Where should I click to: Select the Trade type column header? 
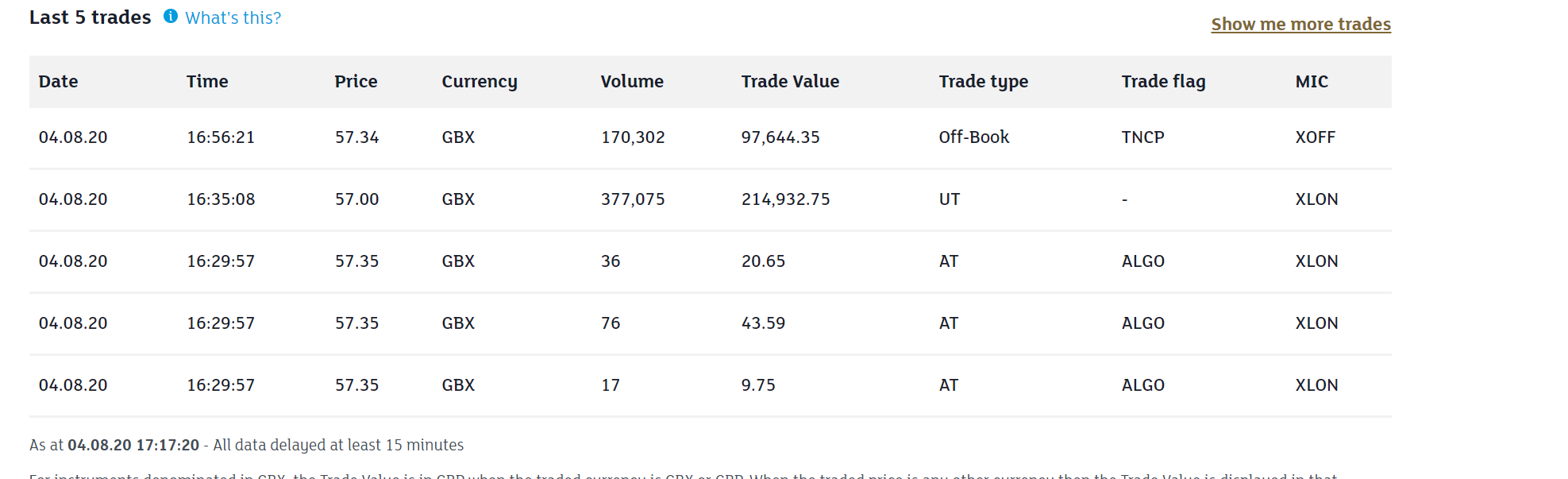(983, 82)
